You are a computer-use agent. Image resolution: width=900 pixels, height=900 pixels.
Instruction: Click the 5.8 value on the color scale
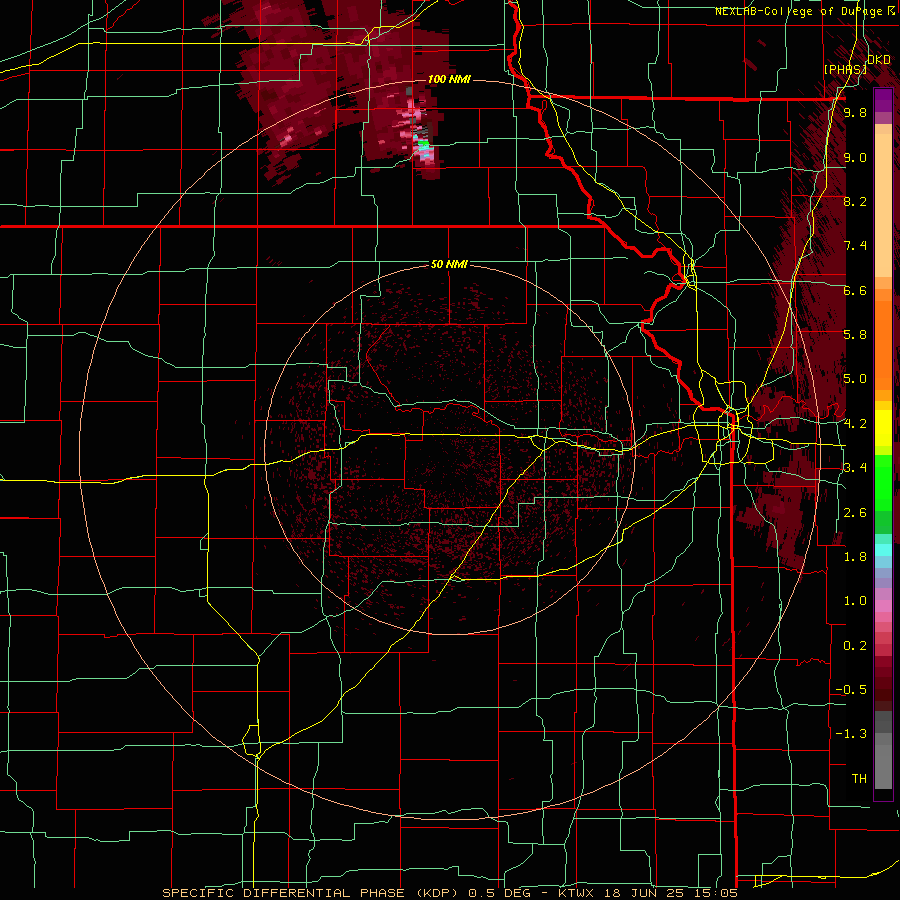click(x=855, y=335)
